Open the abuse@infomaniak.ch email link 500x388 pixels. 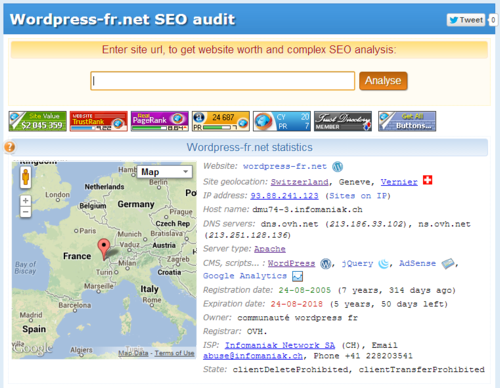(x=253, y=356)
